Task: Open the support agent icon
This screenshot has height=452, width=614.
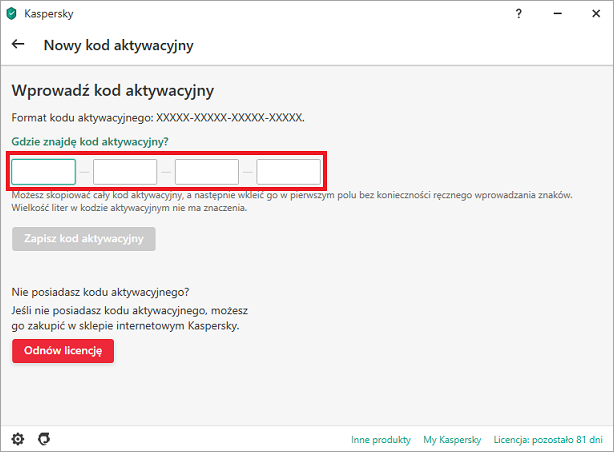Action: pyautogui.click(x=44, y=439)
